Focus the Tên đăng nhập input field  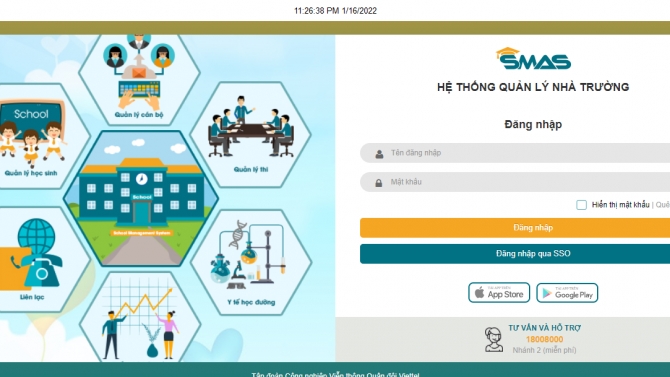coord(515,153)
